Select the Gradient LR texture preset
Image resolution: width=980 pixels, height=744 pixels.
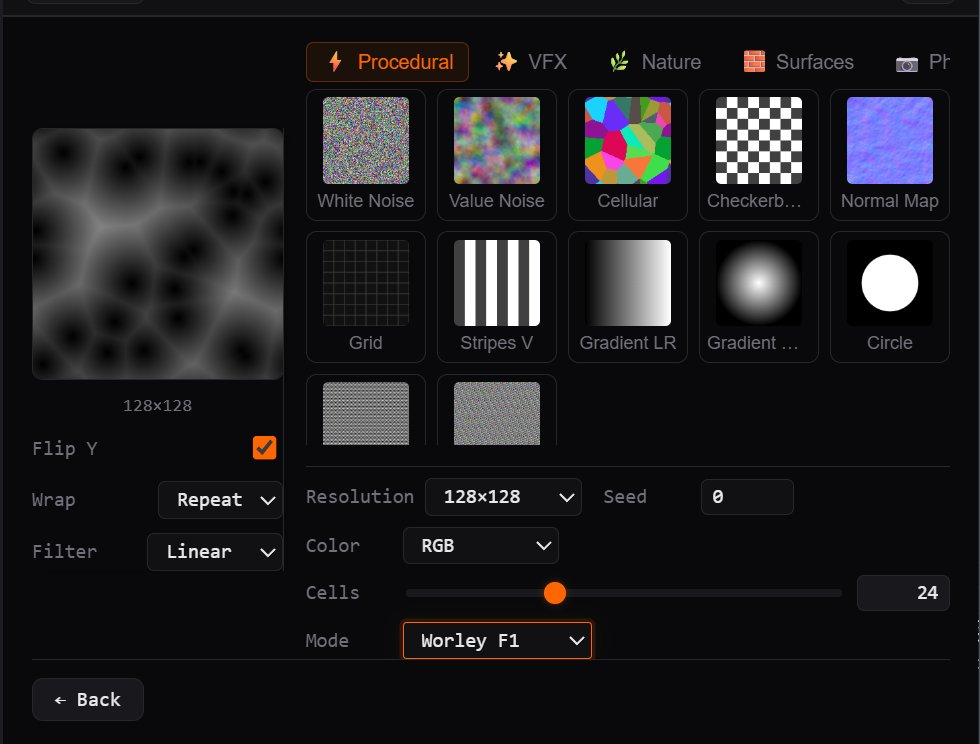pos(627,297)
